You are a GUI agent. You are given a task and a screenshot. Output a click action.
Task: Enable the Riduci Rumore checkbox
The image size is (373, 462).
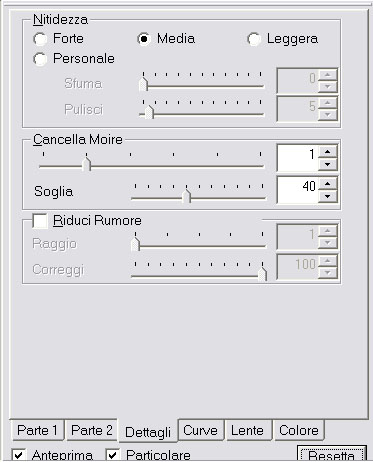coord(40,221)
